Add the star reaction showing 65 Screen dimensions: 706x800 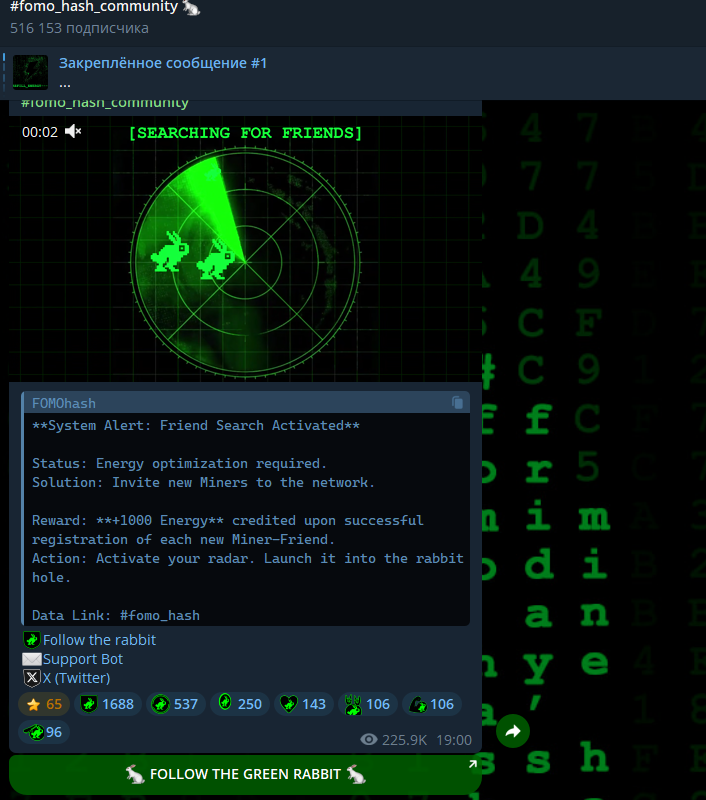[44, 704]
